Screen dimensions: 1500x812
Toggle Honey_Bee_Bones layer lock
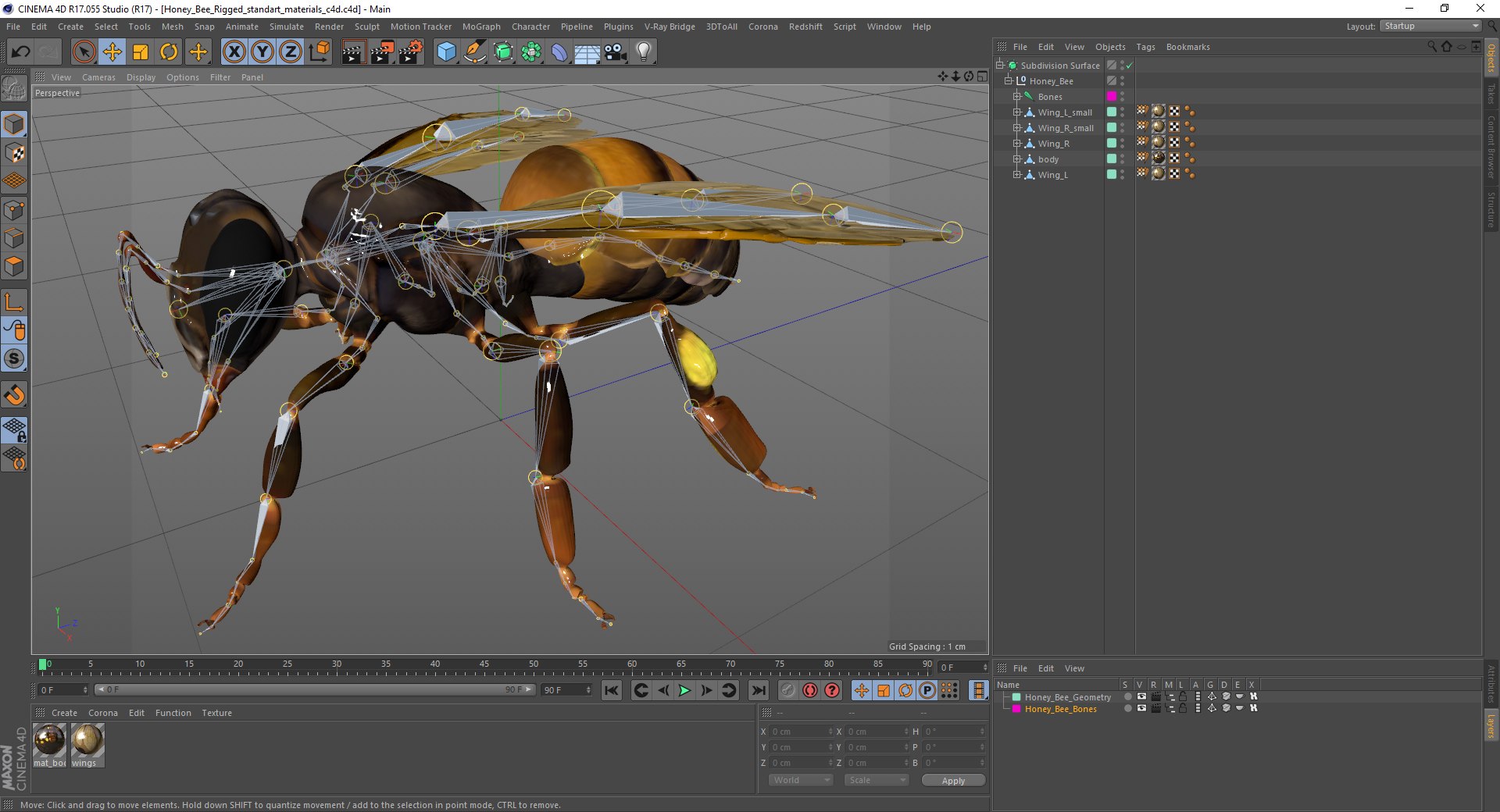click(1184, 708)
